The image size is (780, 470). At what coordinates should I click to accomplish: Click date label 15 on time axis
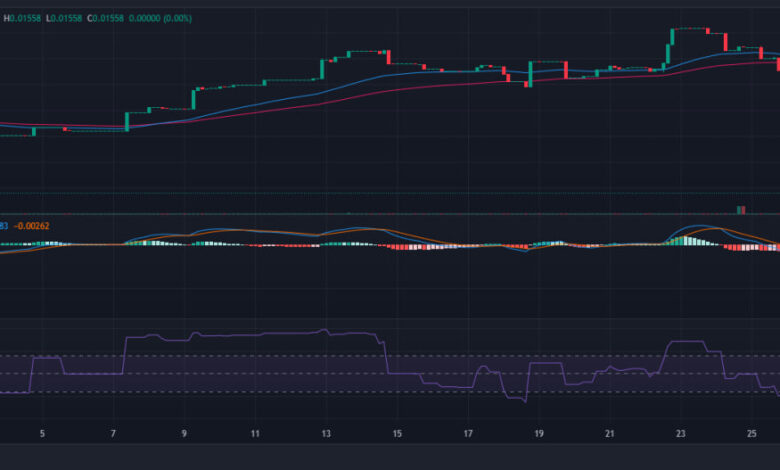[x=397, y=434]
